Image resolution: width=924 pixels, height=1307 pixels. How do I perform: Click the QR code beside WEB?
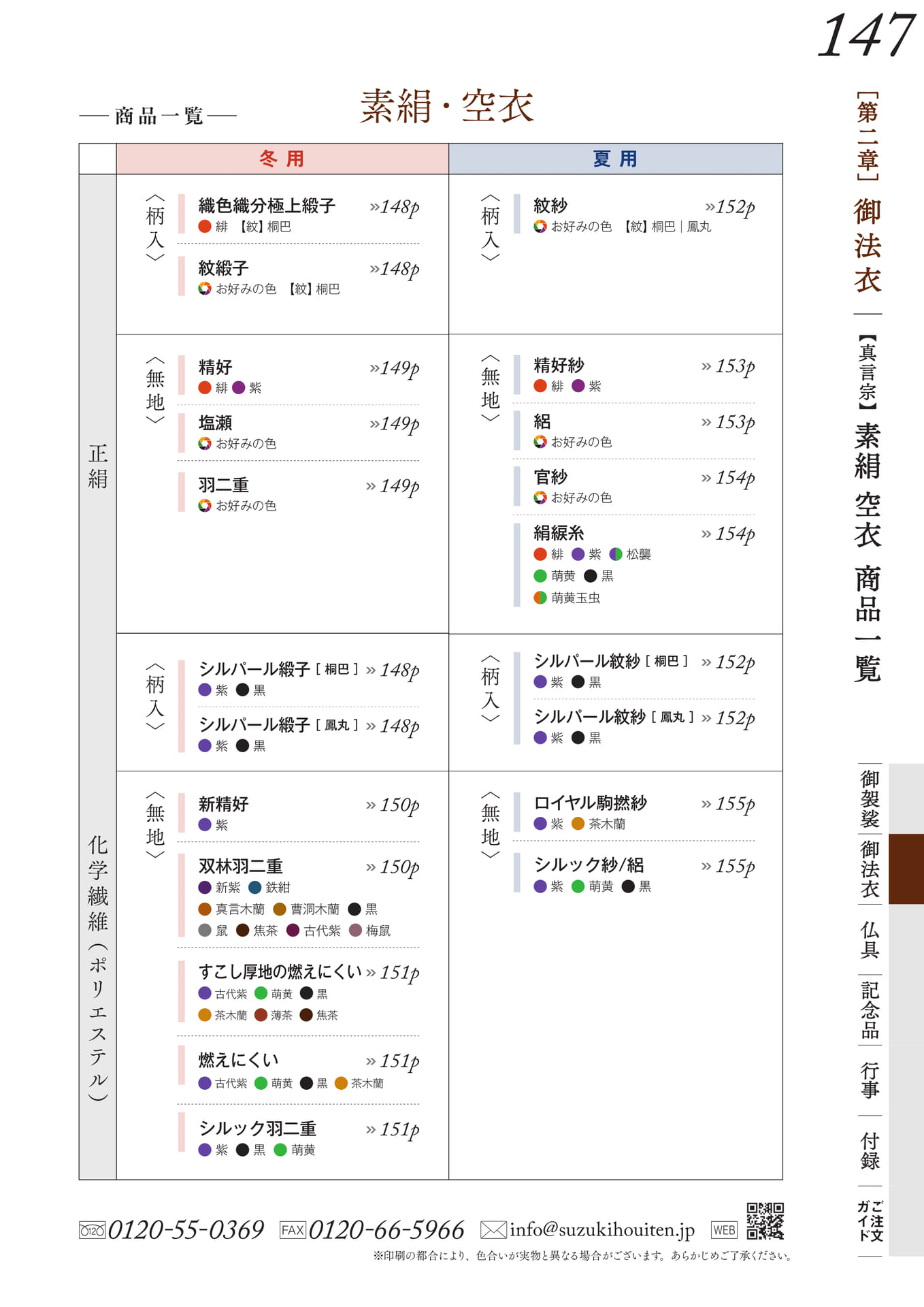pyautogui.click(x=765, y=1221)
